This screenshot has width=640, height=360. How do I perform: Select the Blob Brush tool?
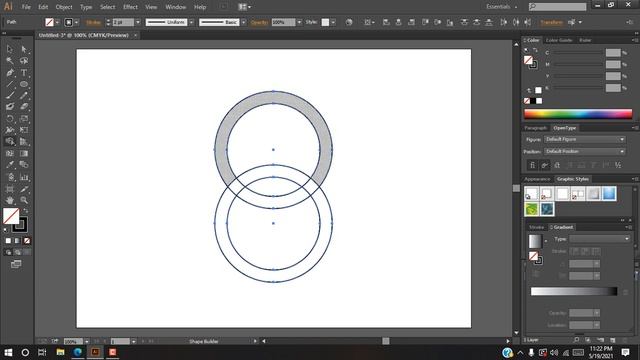10,107
